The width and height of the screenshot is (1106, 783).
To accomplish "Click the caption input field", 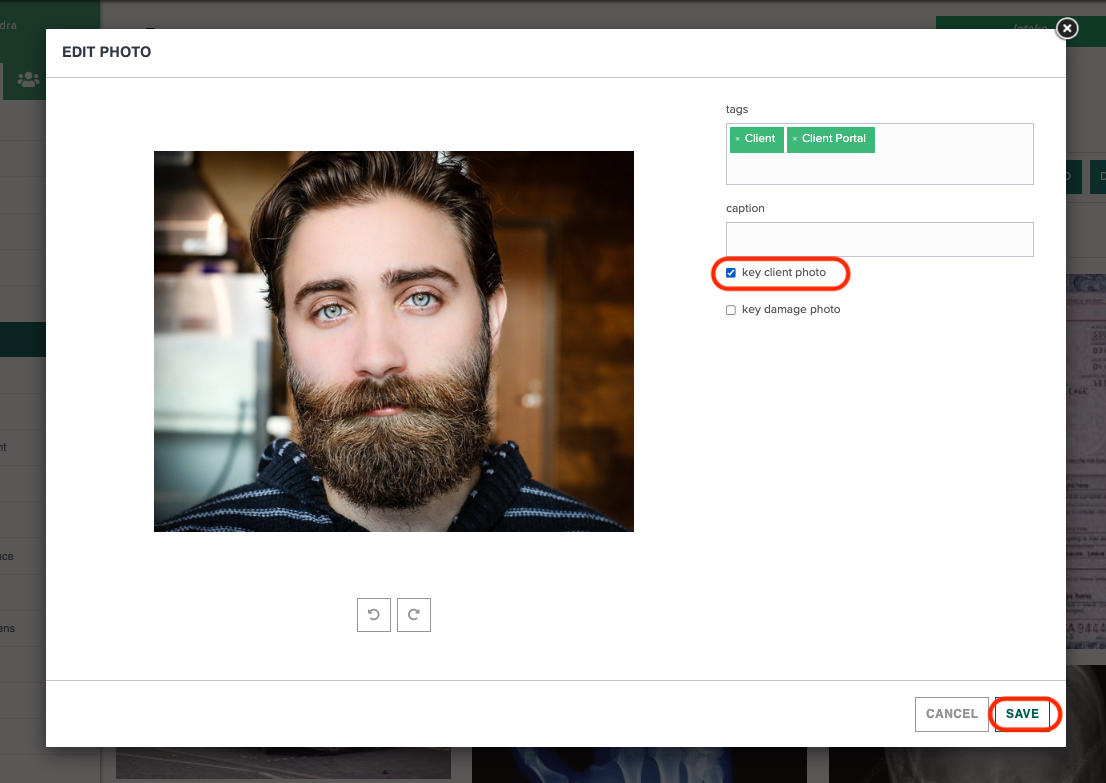I will tap(880, 240).
